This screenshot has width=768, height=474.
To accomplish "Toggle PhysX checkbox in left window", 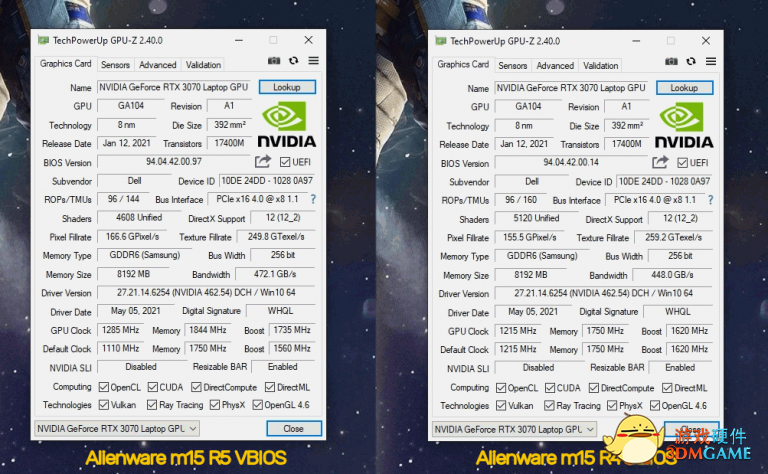I will tap(215, 404).
